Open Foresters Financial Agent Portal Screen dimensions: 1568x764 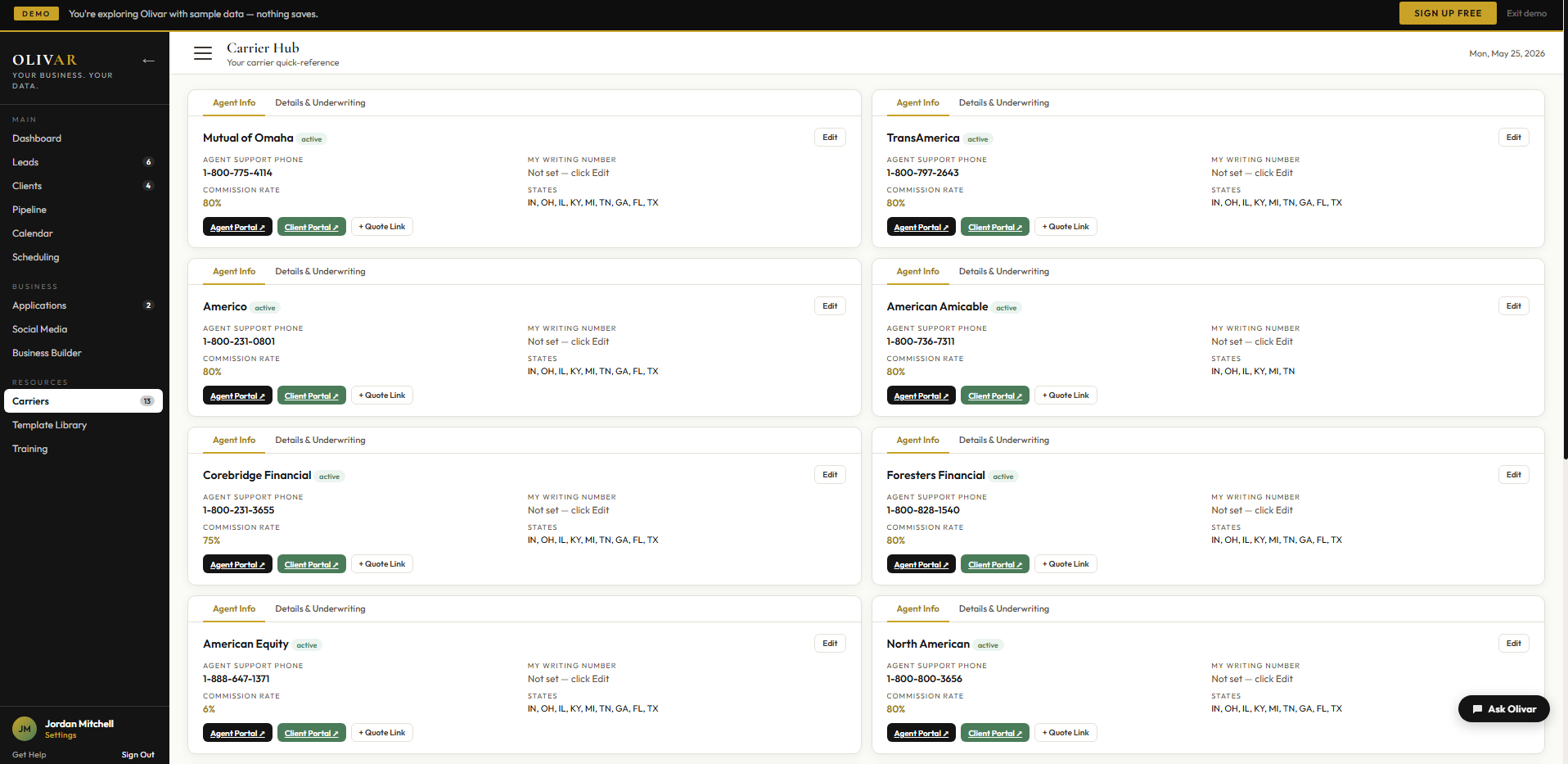[921, 564]
